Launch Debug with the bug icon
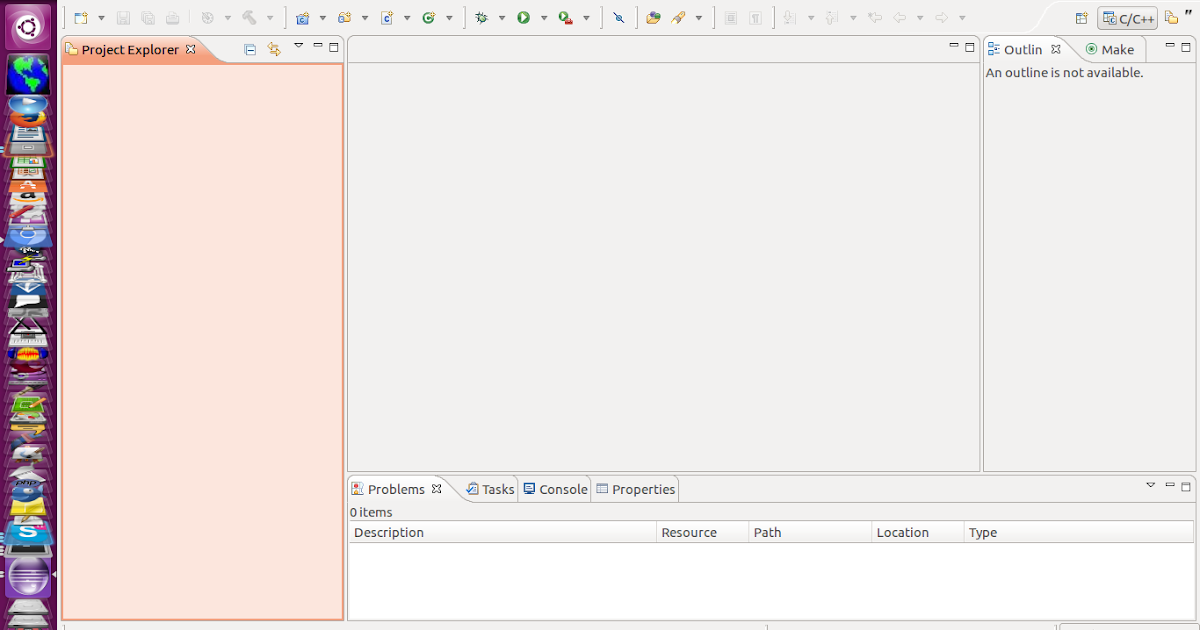This screenshot has width=1200, height=630. [481, 18]
